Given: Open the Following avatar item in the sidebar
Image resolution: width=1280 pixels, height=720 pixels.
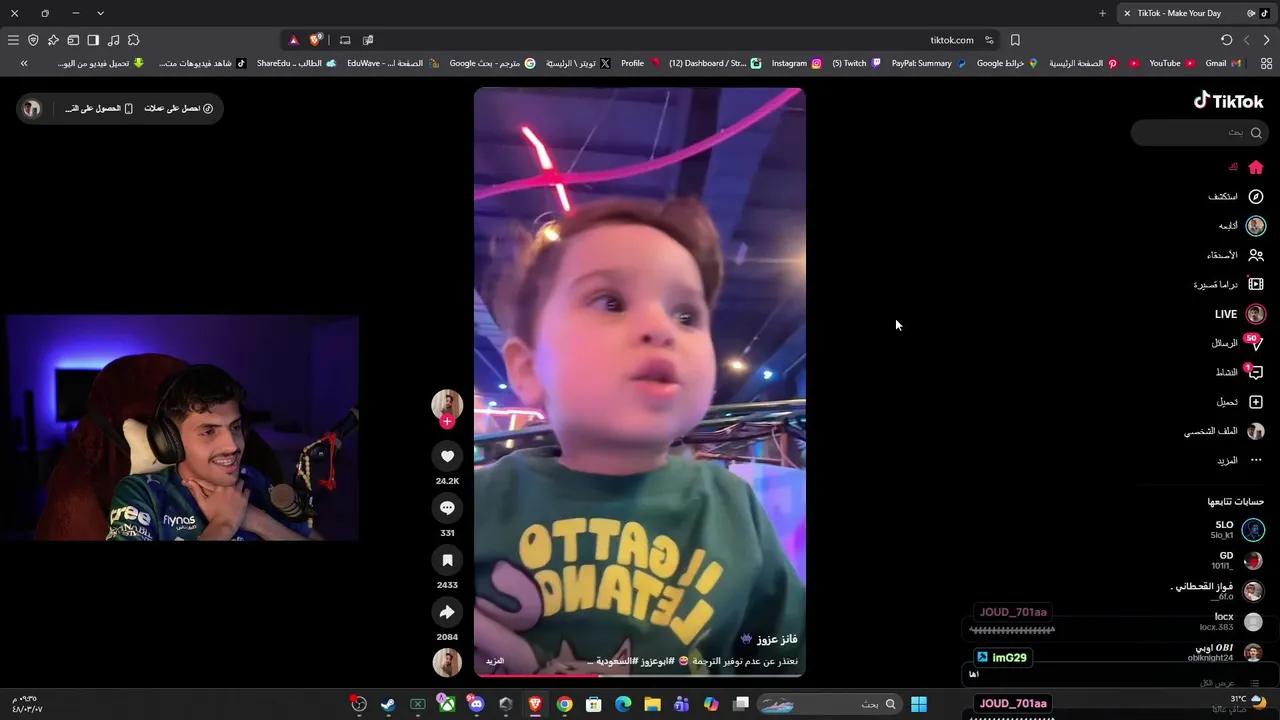Looking at the screenshot, I should click(x=1256, y=226).
